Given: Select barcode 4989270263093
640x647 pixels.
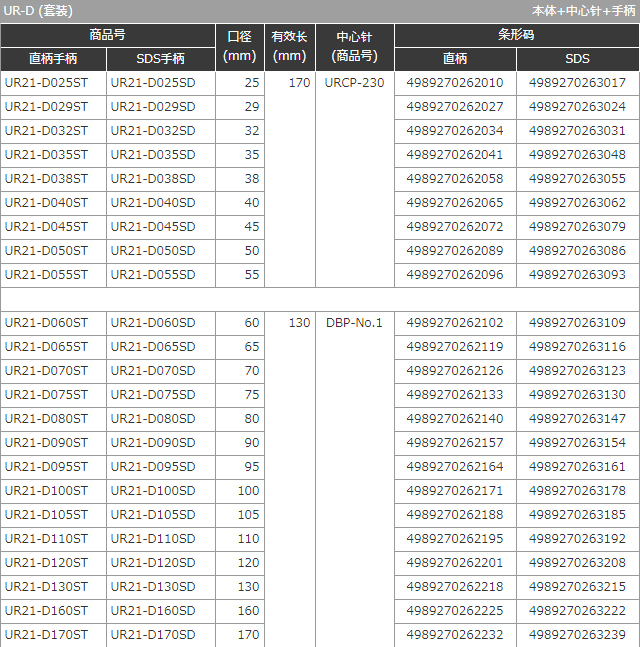Looking at the screenshot, I should click(x=577, y=275).
